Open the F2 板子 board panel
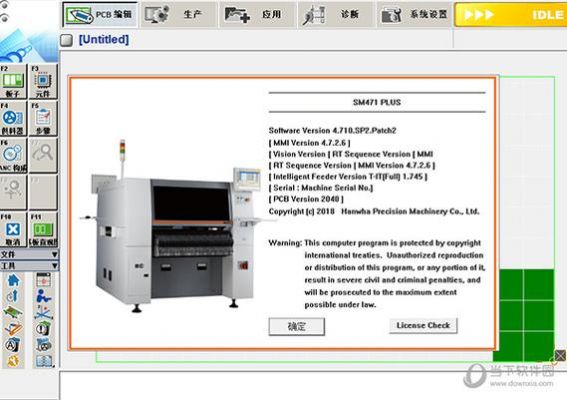Image resolution: width=567 pixels, height=400 pixels. pyautogui.click(x=13, y=81)
